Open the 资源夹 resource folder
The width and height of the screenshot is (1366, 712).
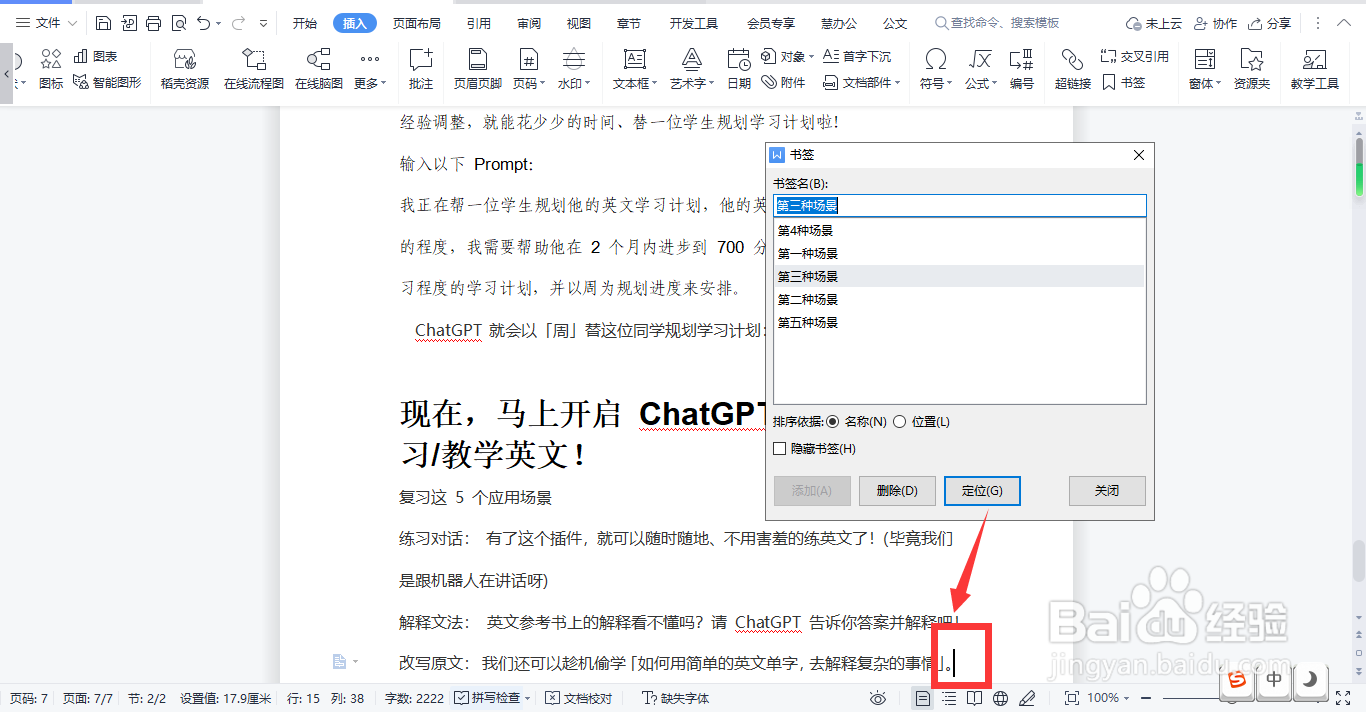(x=1252, y=69)
